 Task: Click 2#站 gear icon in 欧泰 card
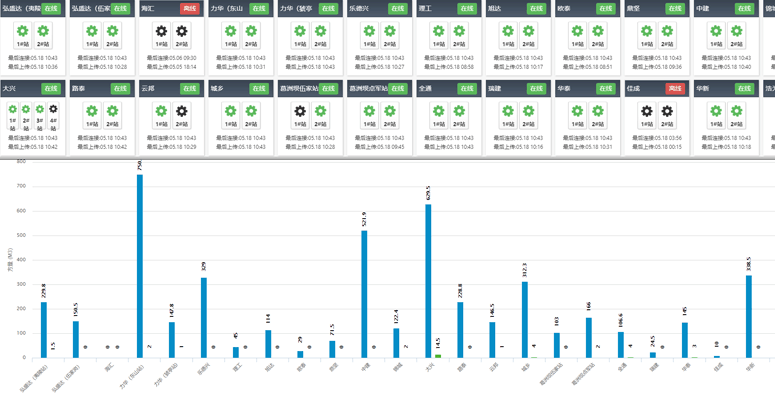click(x=598, y=32)
